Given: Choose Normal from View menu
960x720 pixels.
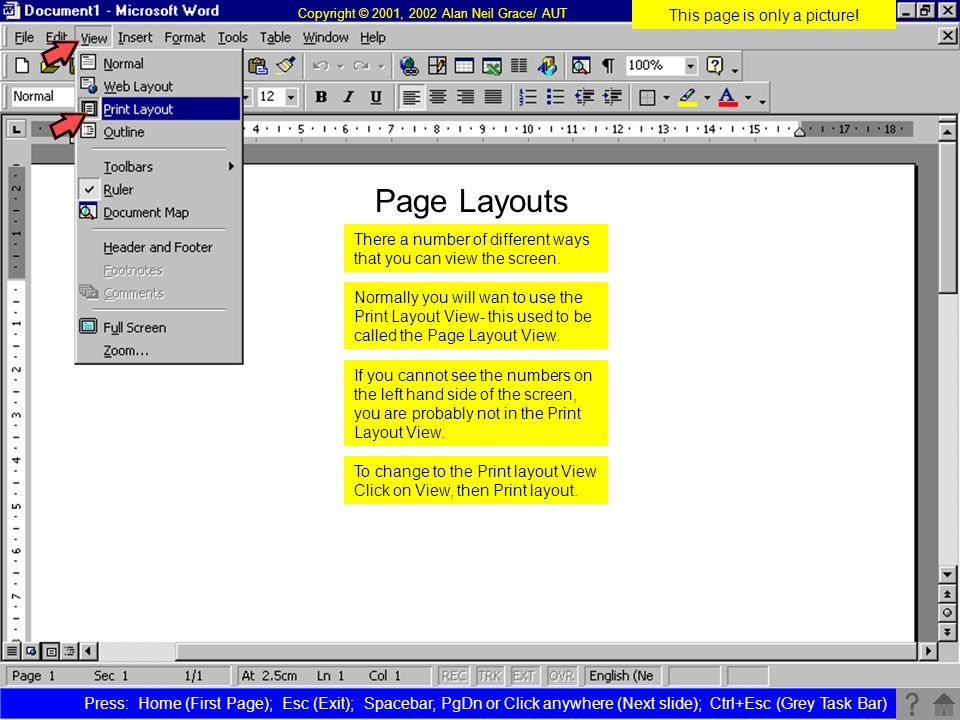Looking at the screenshot, I should pos(159,64).
